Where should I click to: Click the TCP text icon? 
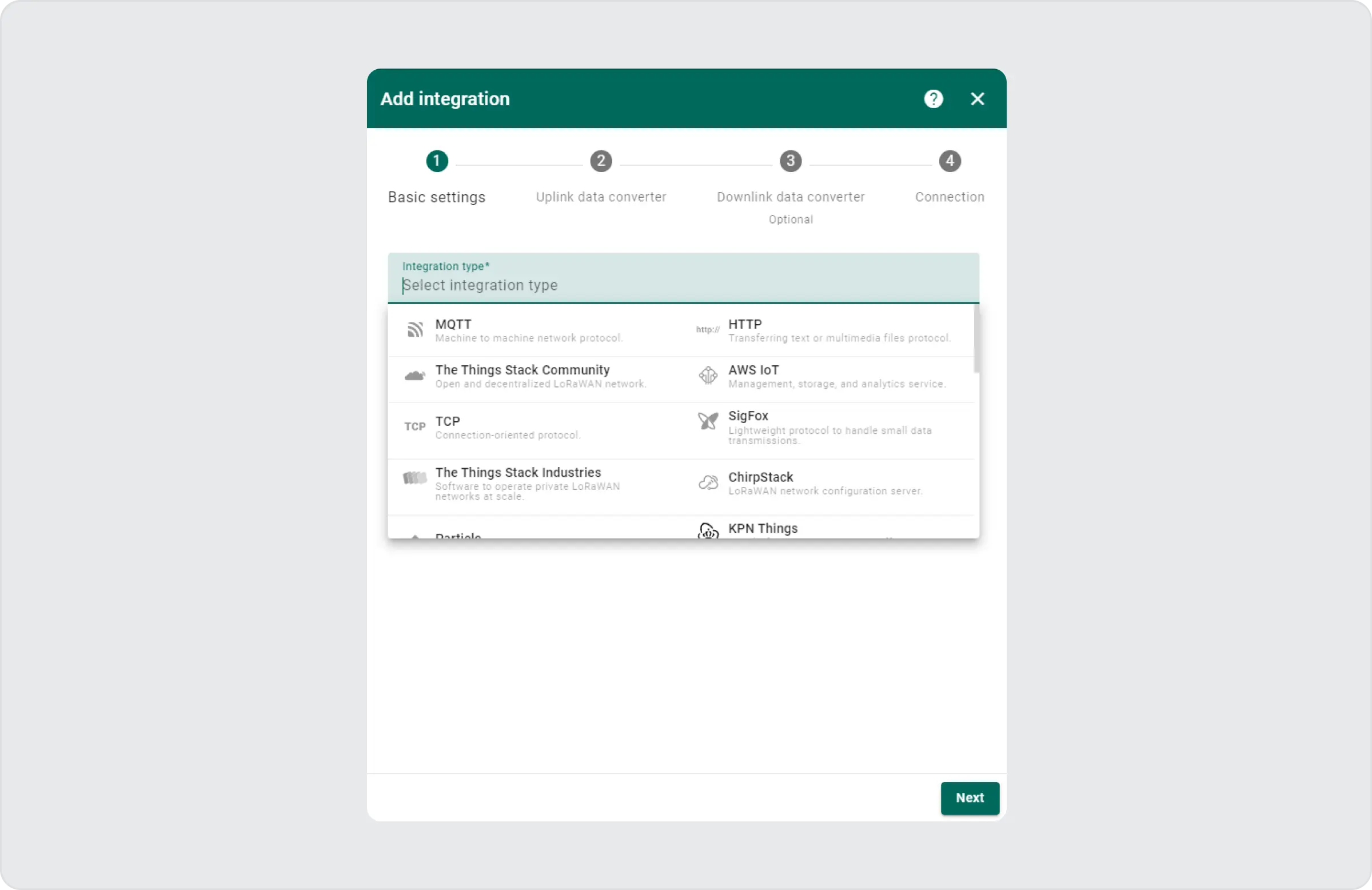(414, 426)
